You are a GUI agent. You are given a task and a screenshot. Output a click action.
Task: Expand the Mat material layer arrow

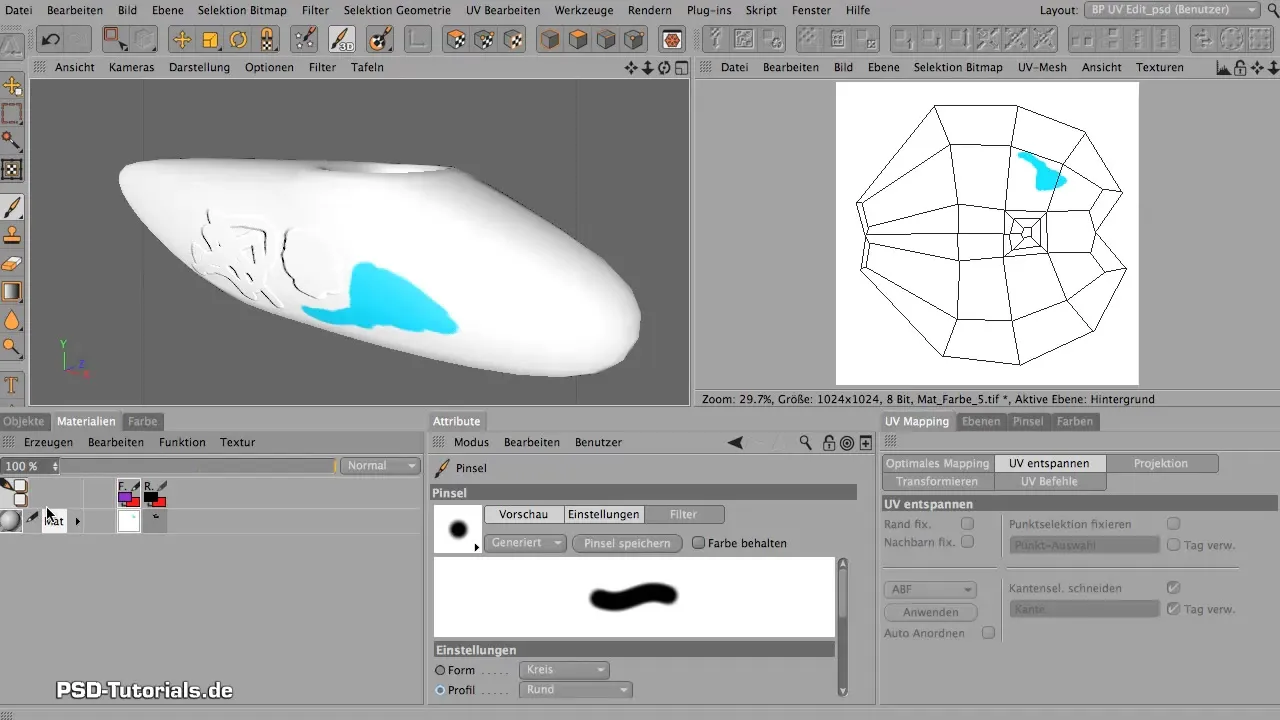click(77, 521)
